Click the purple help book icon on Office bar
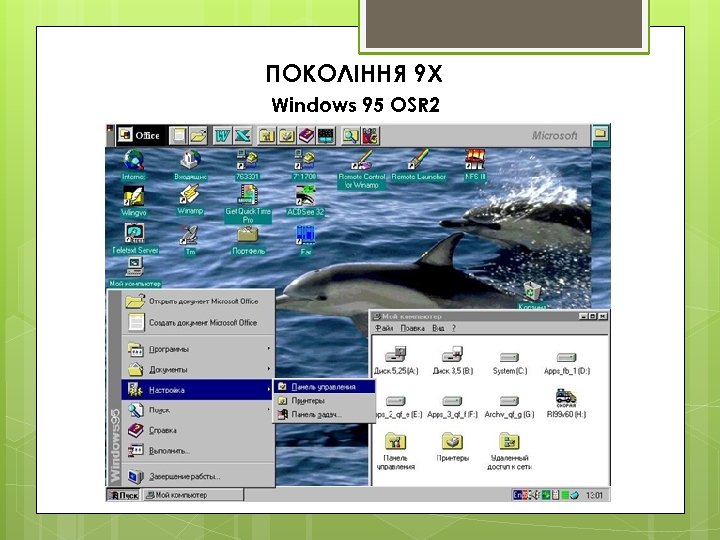Viewport: 720px width, 540px height. pos(306,135)
